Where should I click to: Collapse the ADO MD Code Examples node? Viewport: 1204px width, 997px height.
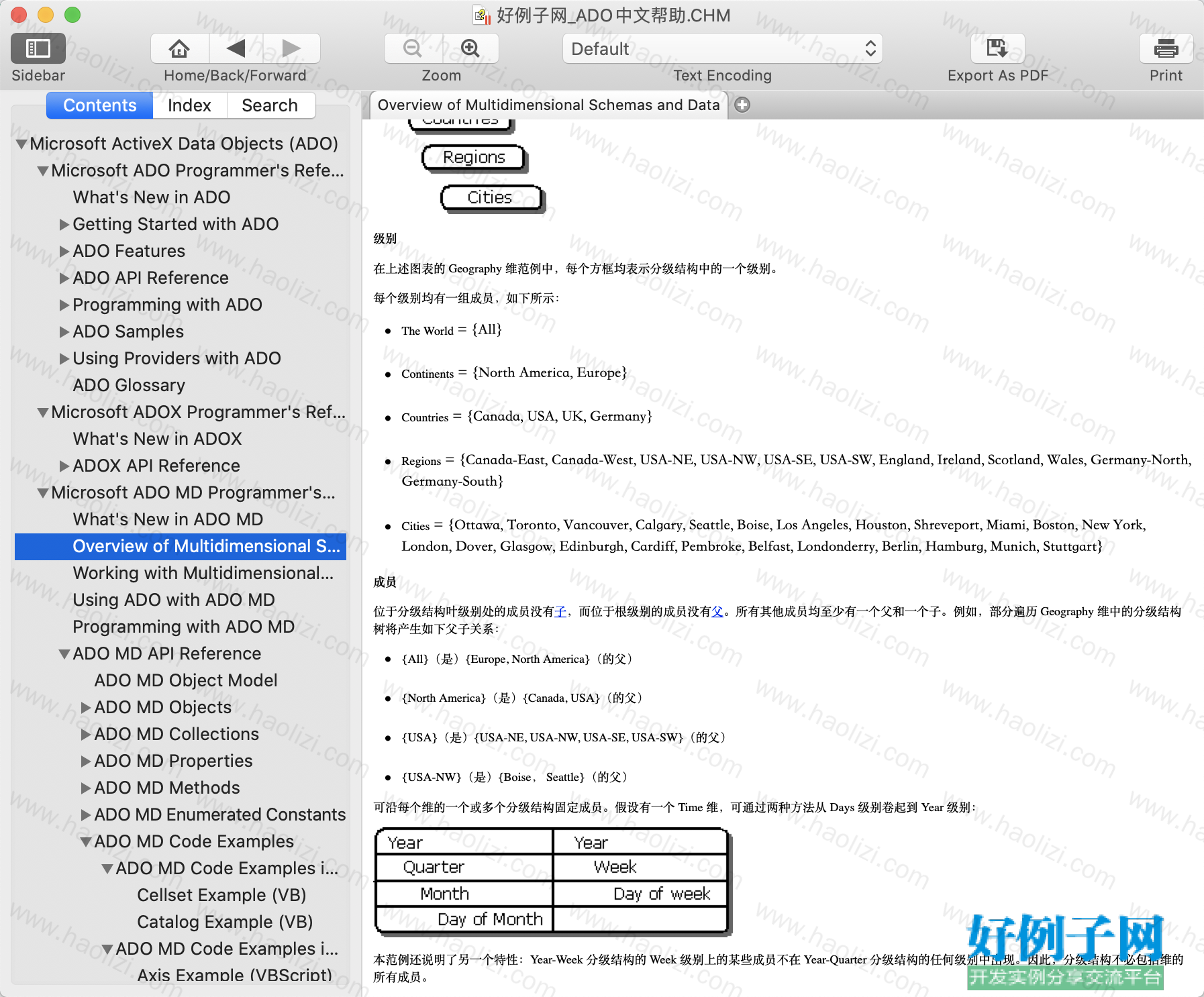[x=86, y=841]
